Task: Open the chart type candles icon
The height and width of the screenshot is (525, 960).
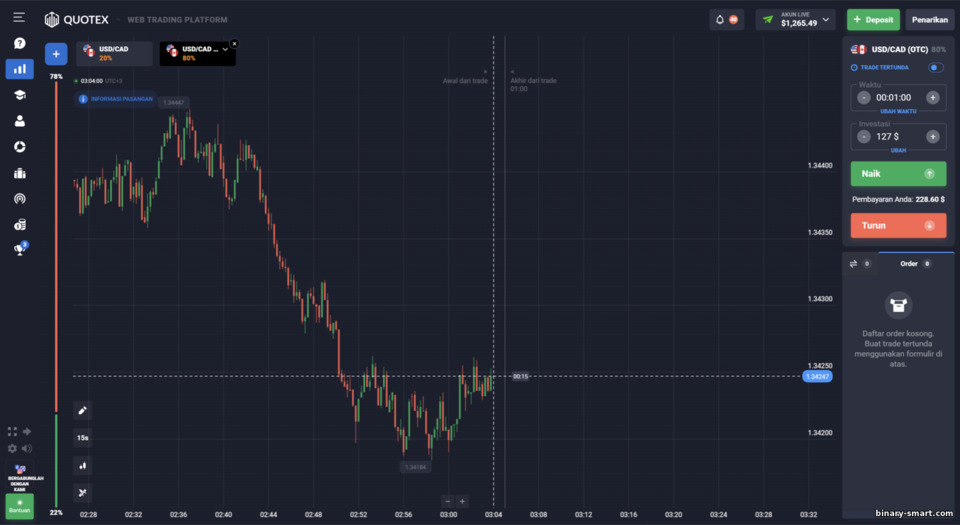Action: 83,466
